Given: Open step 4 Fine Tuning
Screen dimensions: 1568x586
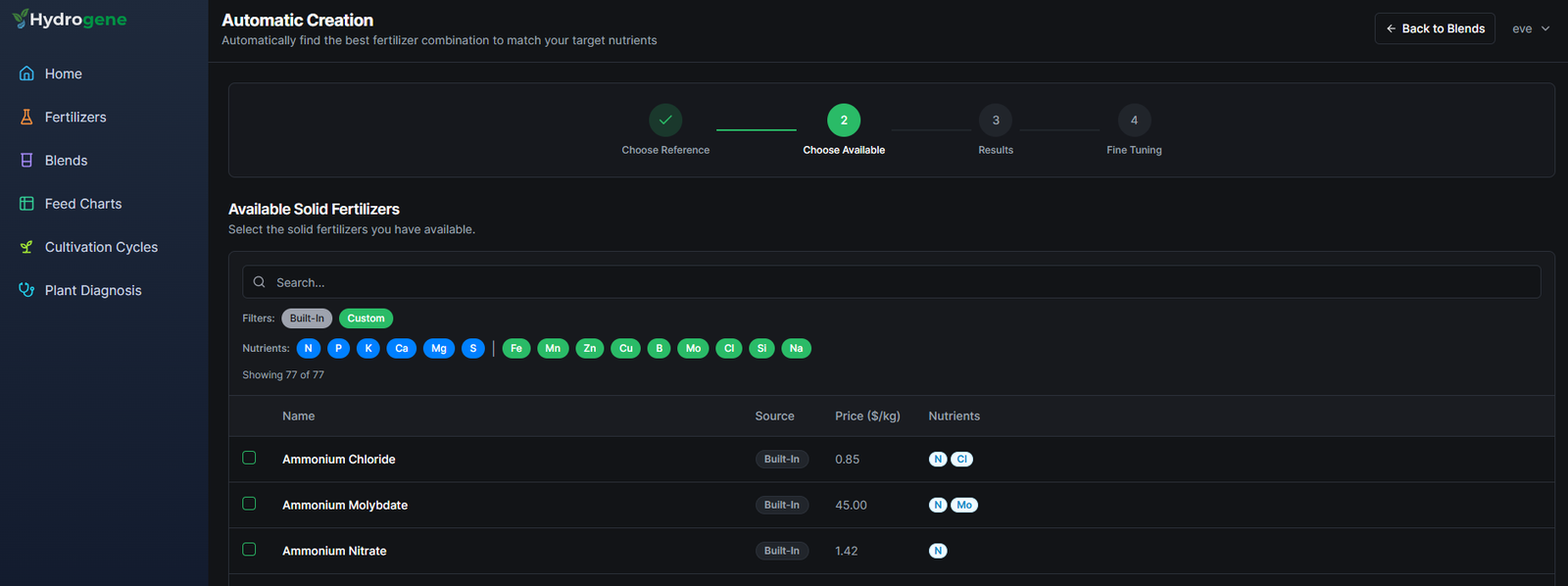Looking at the screenshot, I should (x=1134, y=121).
